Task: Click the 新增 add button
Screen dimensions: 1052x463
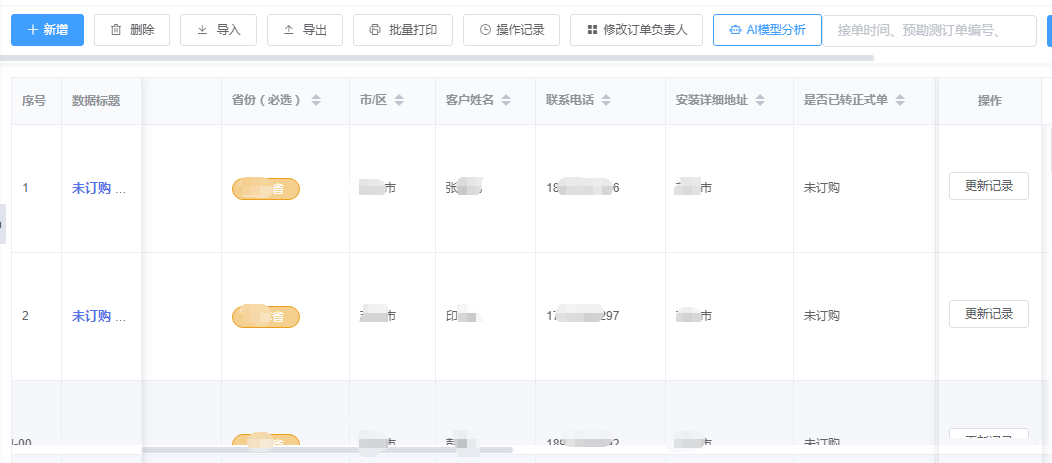Action: 48,30
